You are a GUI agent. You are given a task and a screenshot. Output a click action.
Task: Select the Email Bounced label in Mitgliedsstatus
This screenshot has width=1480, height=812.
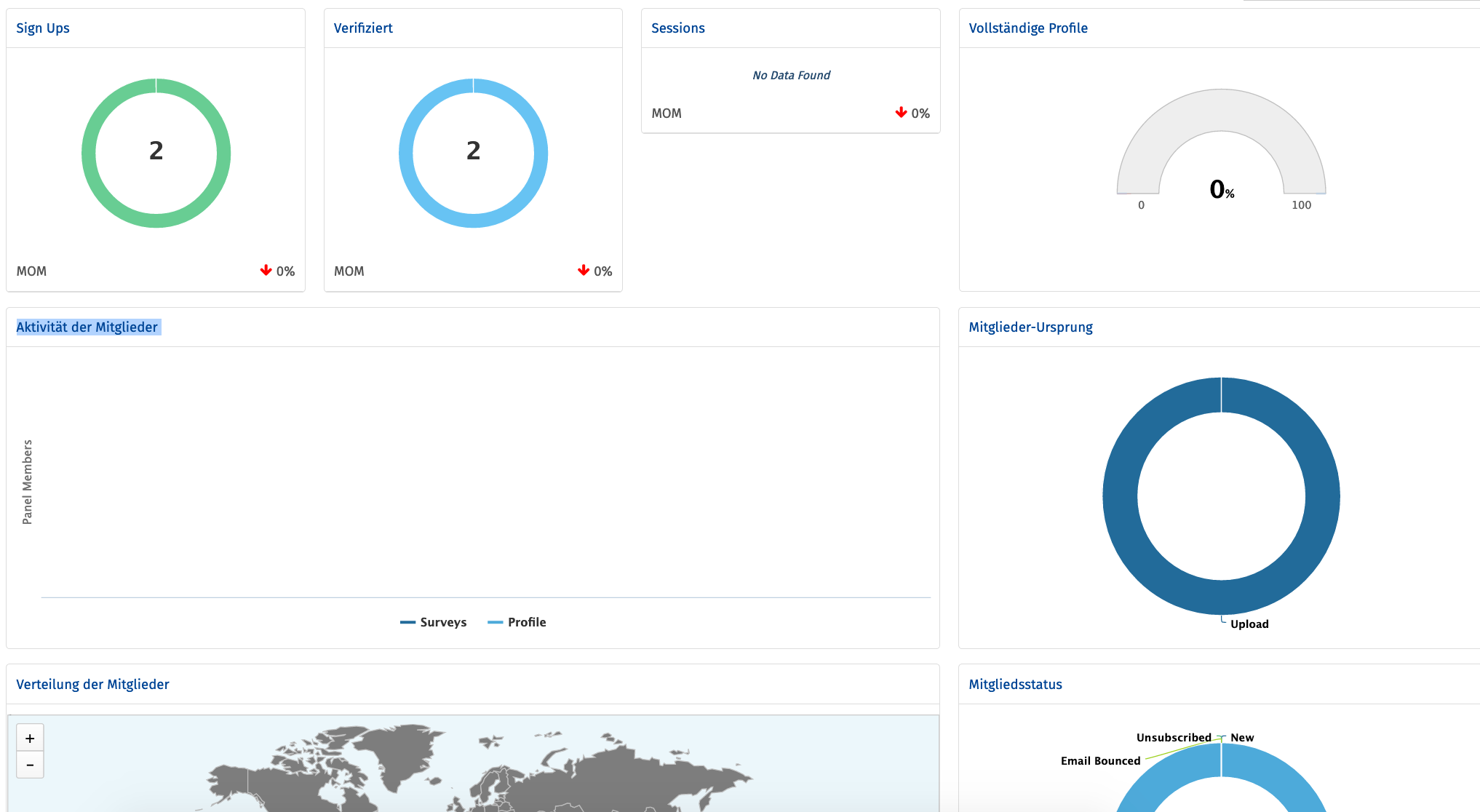tap(1100, 760)
